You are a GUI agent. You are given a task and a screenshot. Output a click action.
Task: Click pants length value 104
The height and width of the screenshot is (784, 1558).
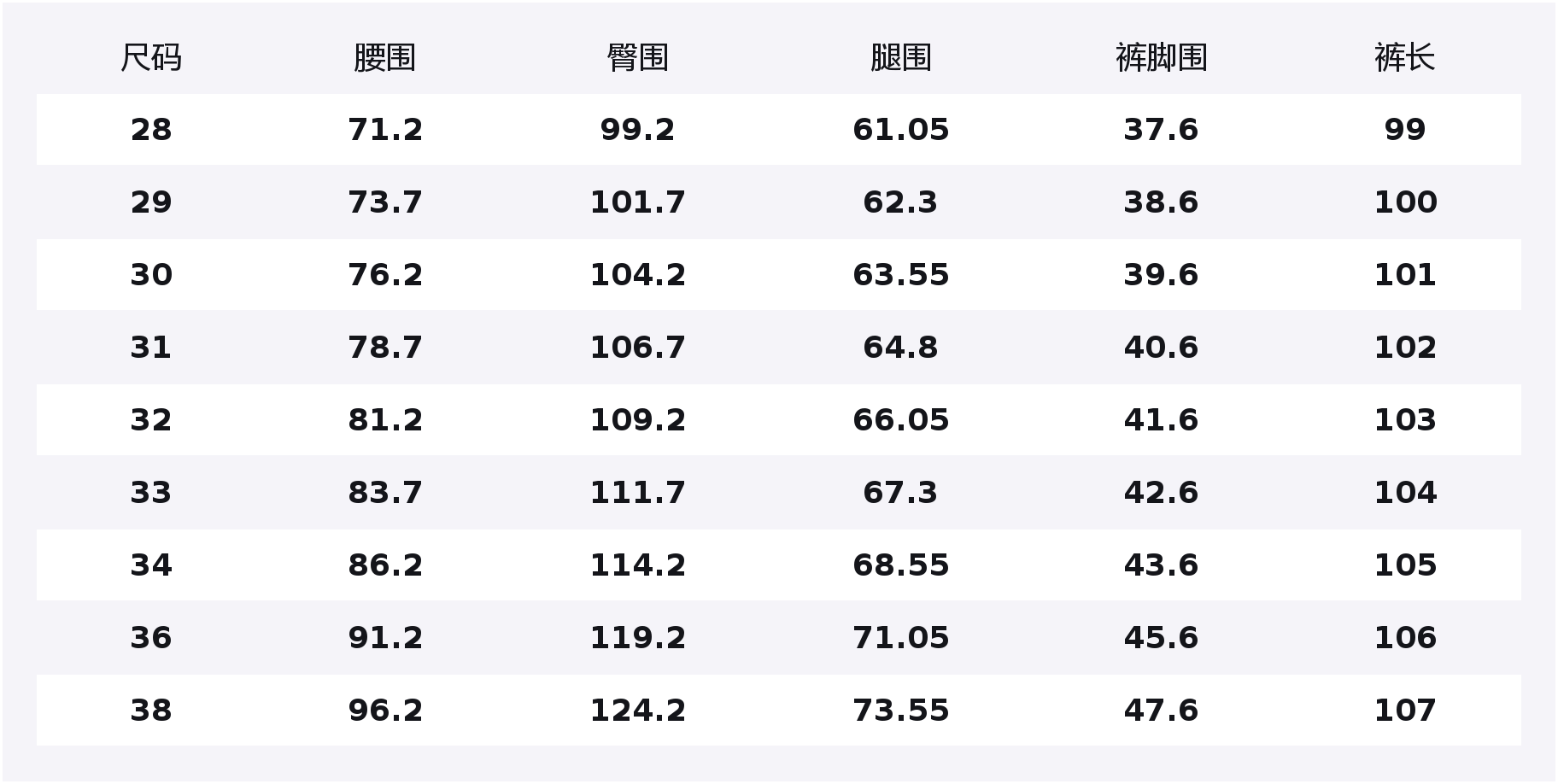point(1405,493)
